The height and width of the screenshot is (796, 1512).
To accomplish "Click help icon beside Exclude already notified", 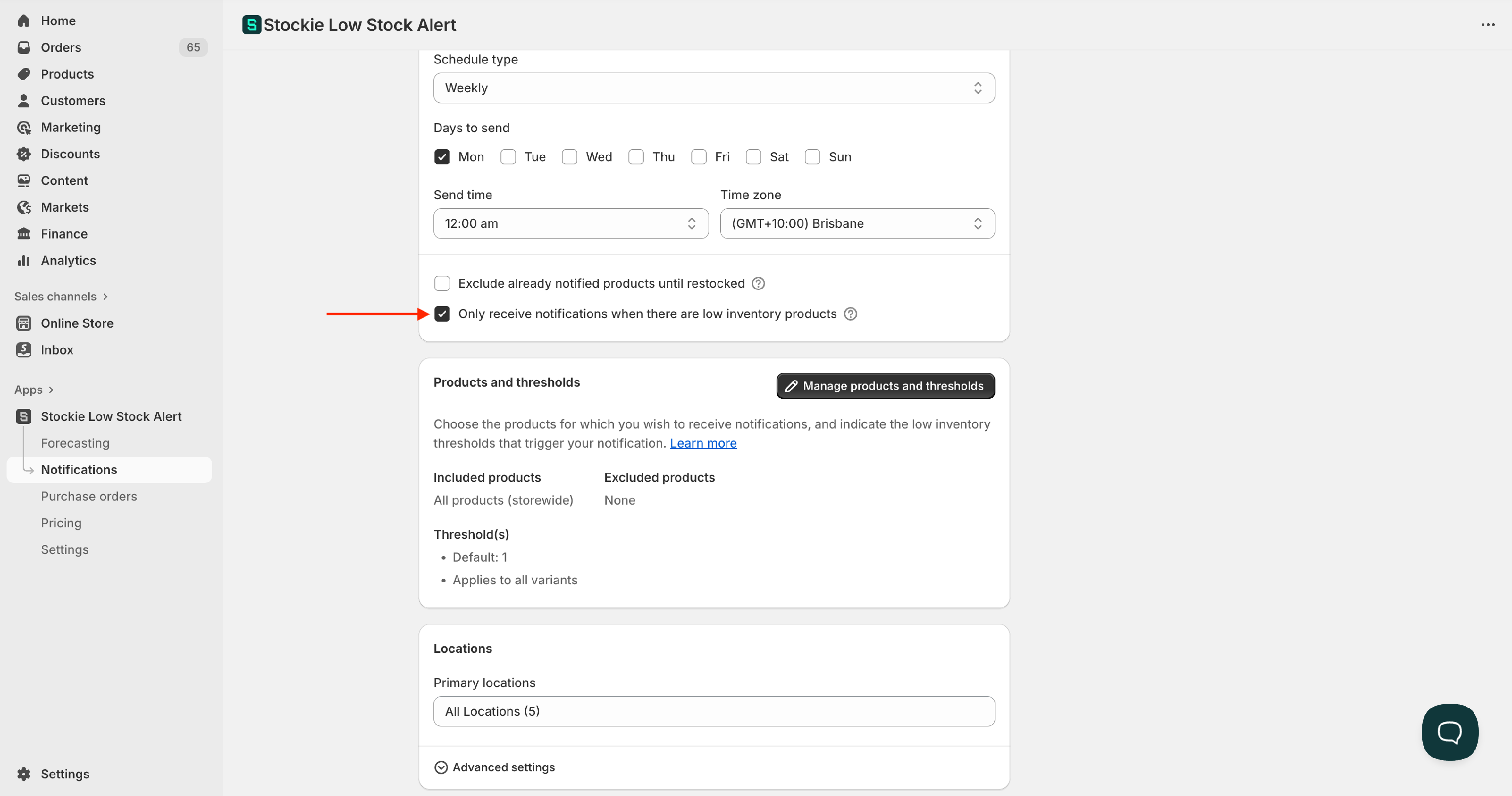I will tap(758, 283).
